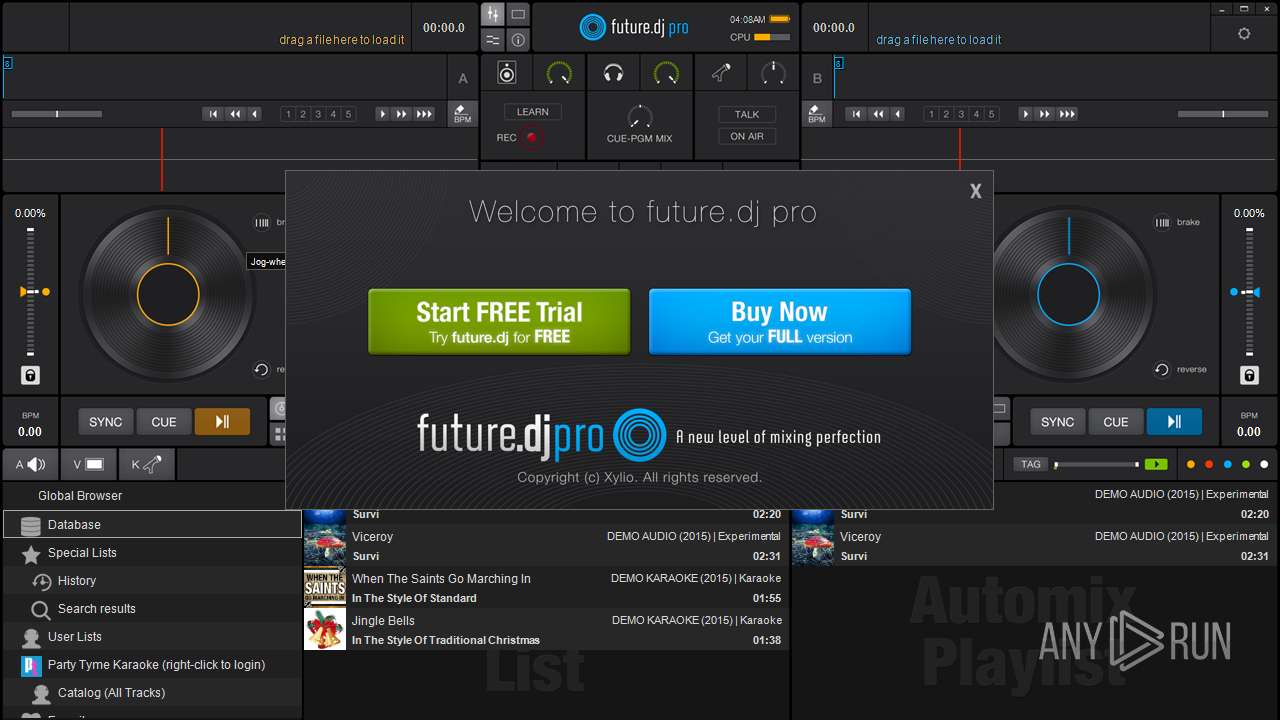Click the microphone icon in the mixer
Screen dimensions: 1280x720
(721, 72)
